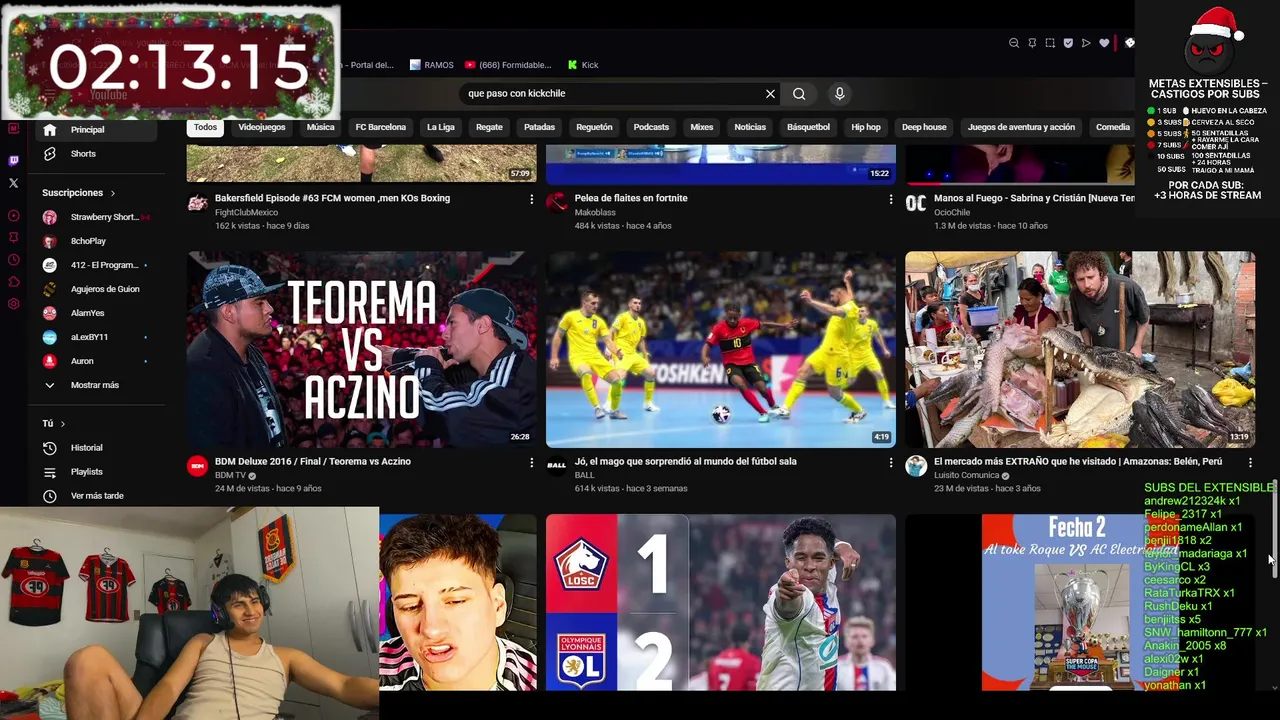Start voice search with the microphone icon
The width and height of the screenshot is (1280, 720).
[839, 93]
